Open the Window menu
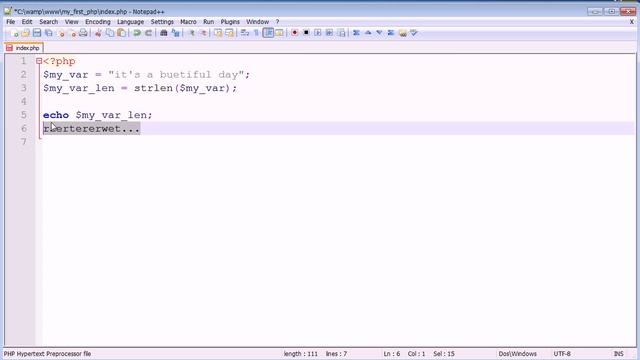The image size is (640, 360). 257,22
